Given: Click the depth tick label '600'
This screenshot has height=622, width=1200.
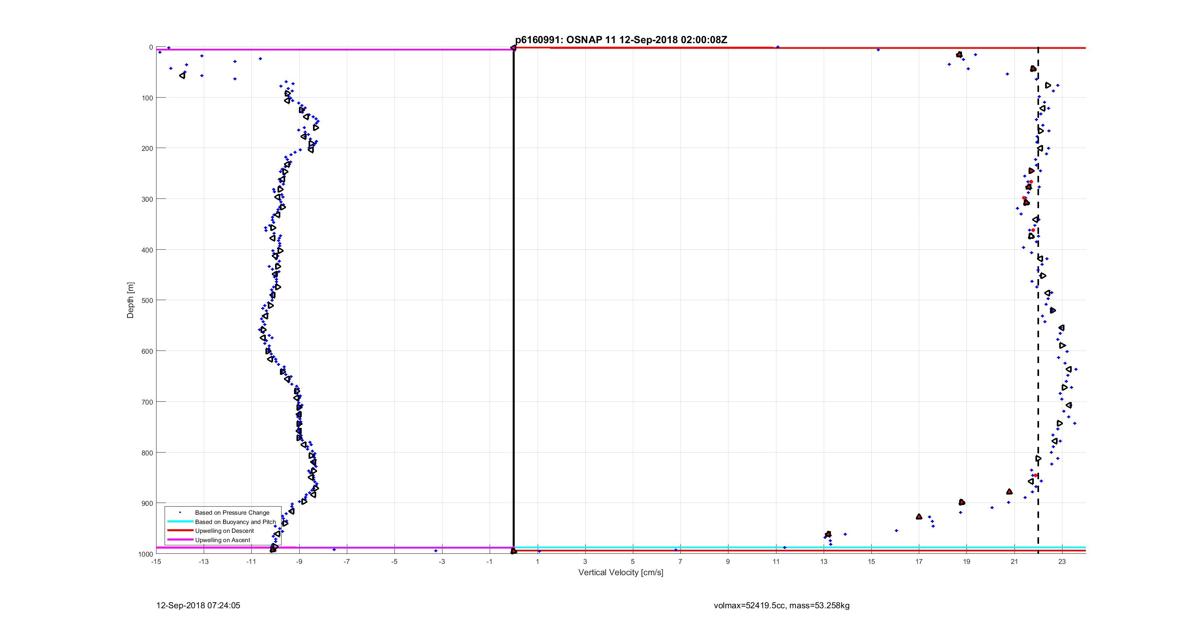Looking at the screenshot, I should tap(146, 351).
